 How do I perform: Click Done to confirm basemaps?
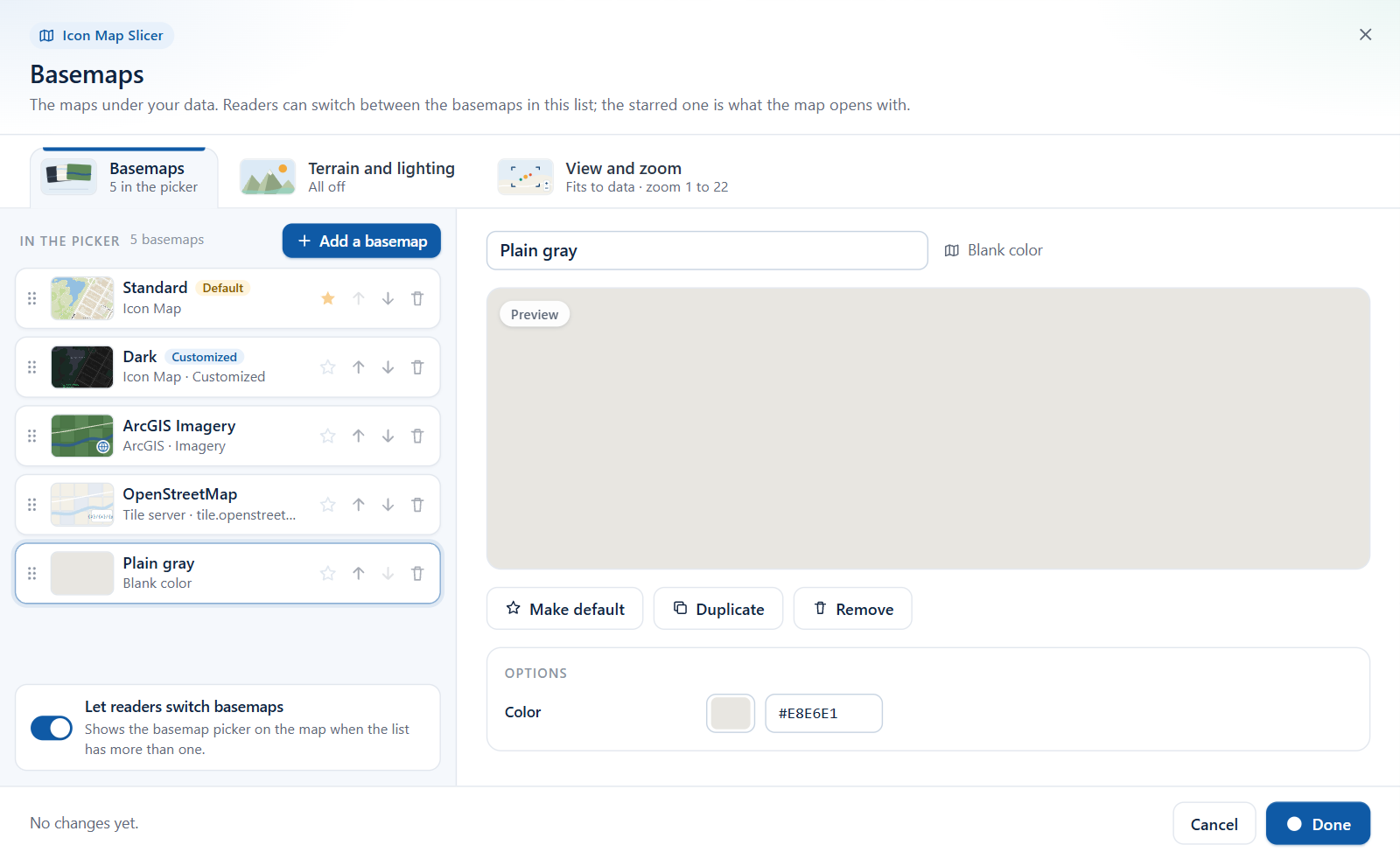point(1318,824)
